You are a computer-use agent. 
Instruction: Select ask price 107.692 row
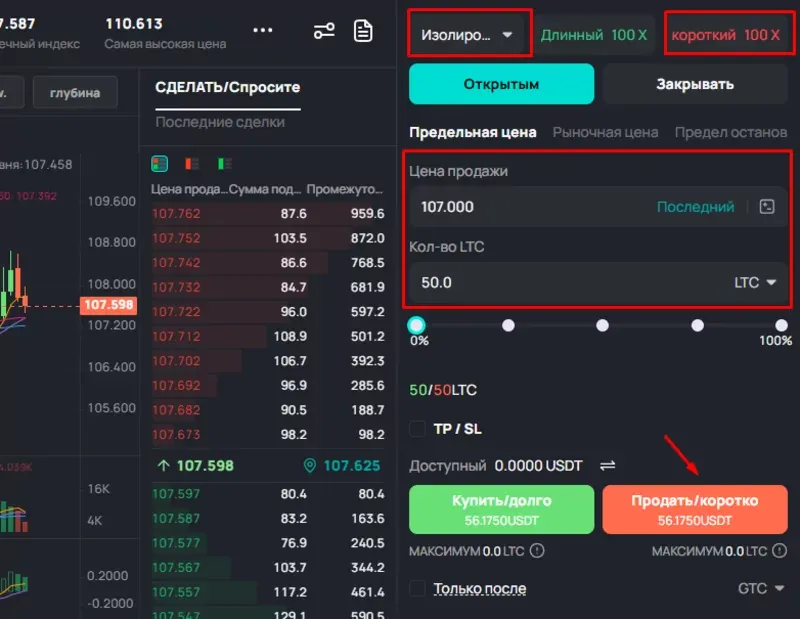268,385
